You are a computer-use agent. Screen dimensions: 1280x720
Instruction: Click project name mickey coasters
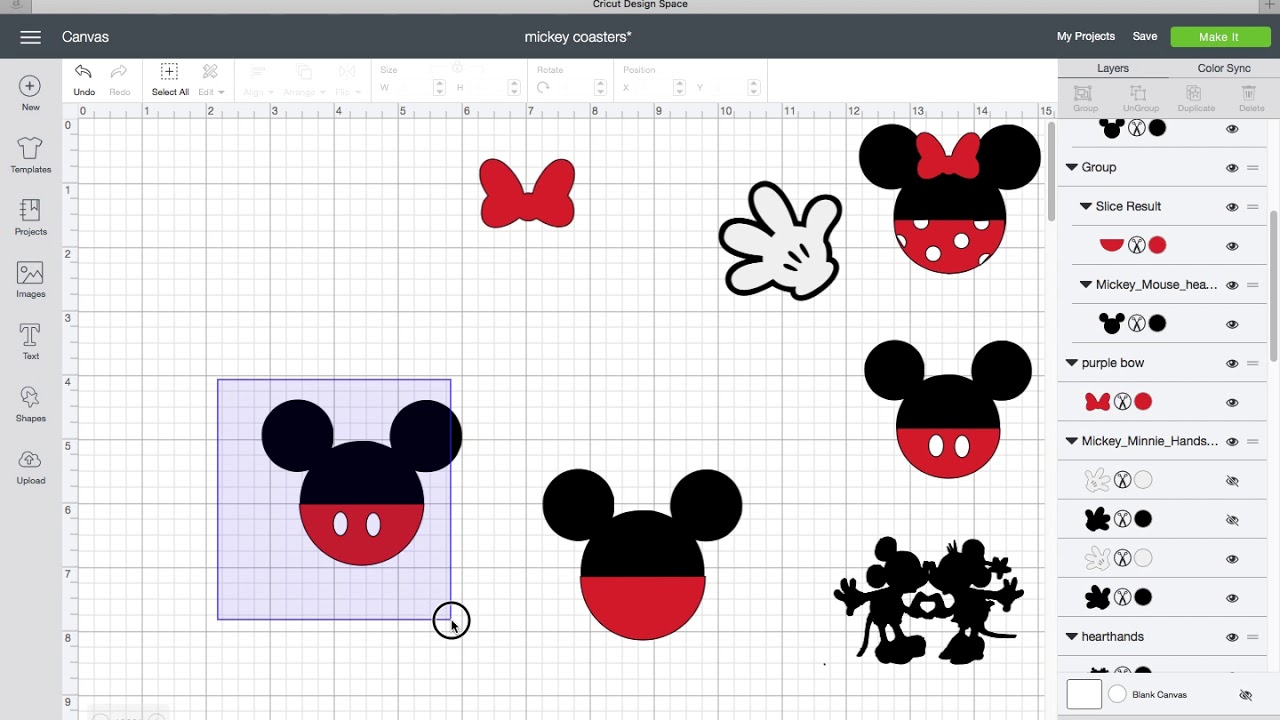tap(578, 37)
